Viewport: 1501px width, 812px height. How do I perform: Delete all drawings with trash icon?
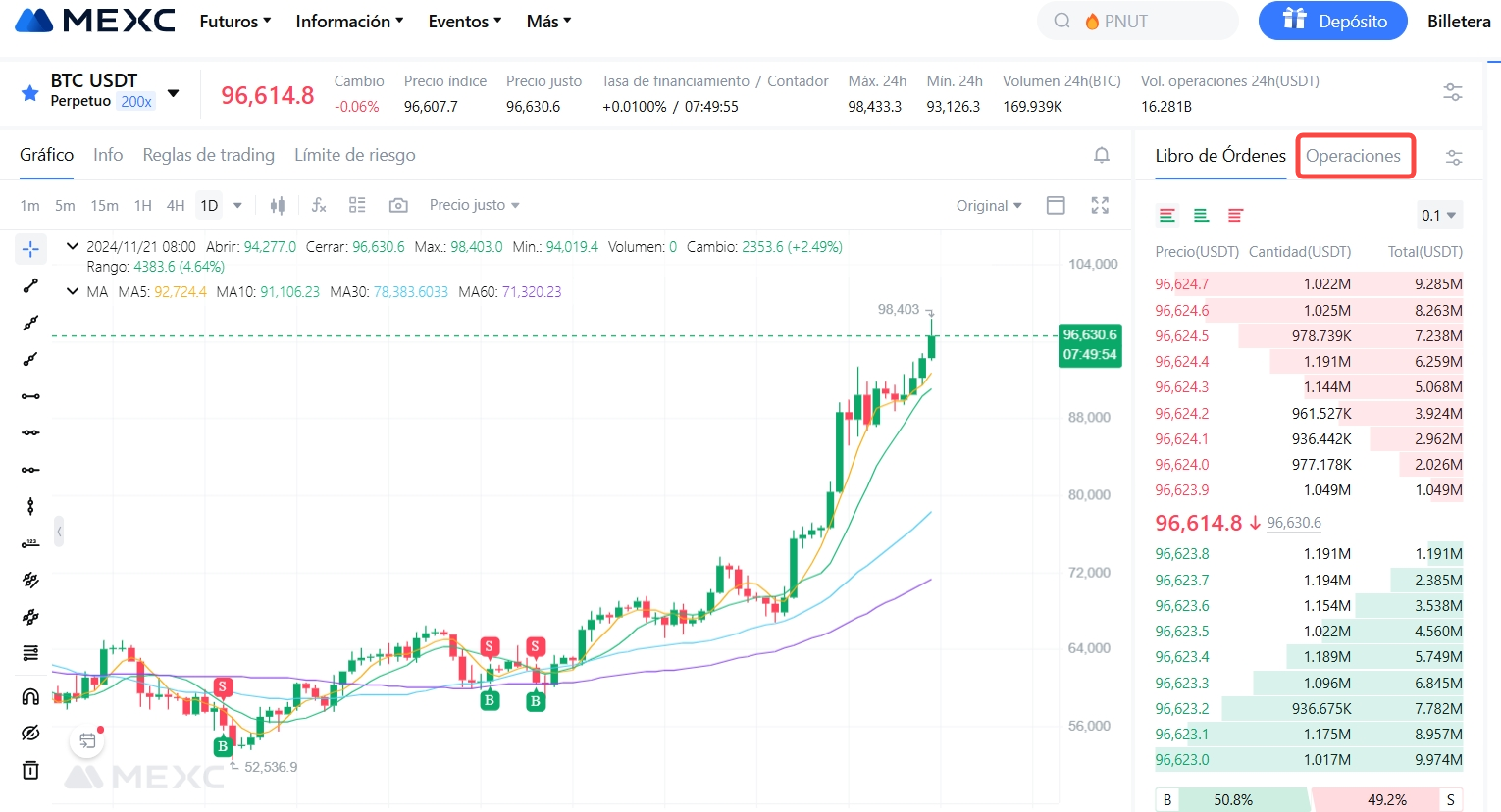pyautogui.click(x=30, y=770)
